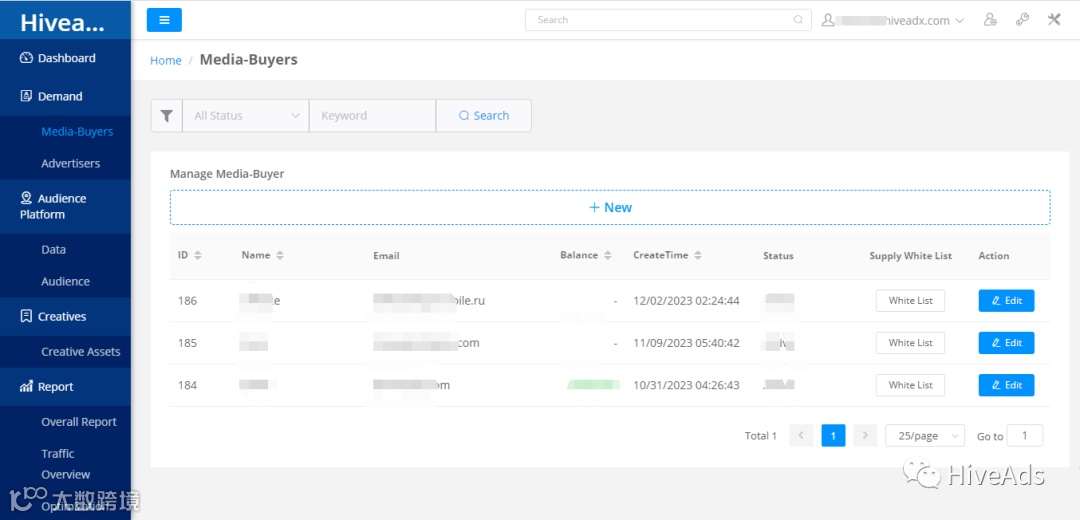This screenshot has width=1080, height=520.
Task: Sort by CreateTime column arrows
Action: click(x=698, y=256)
